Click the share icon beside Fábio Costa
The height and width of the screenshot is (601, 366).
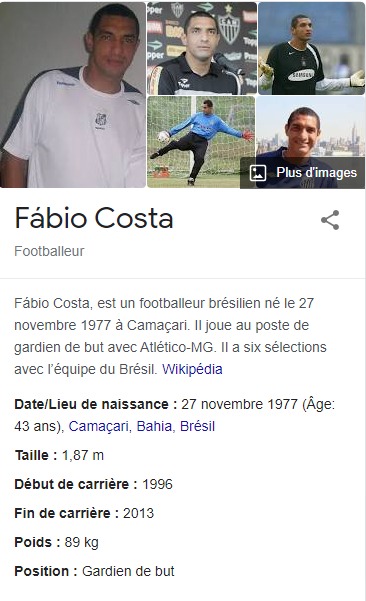coord(330,220)
